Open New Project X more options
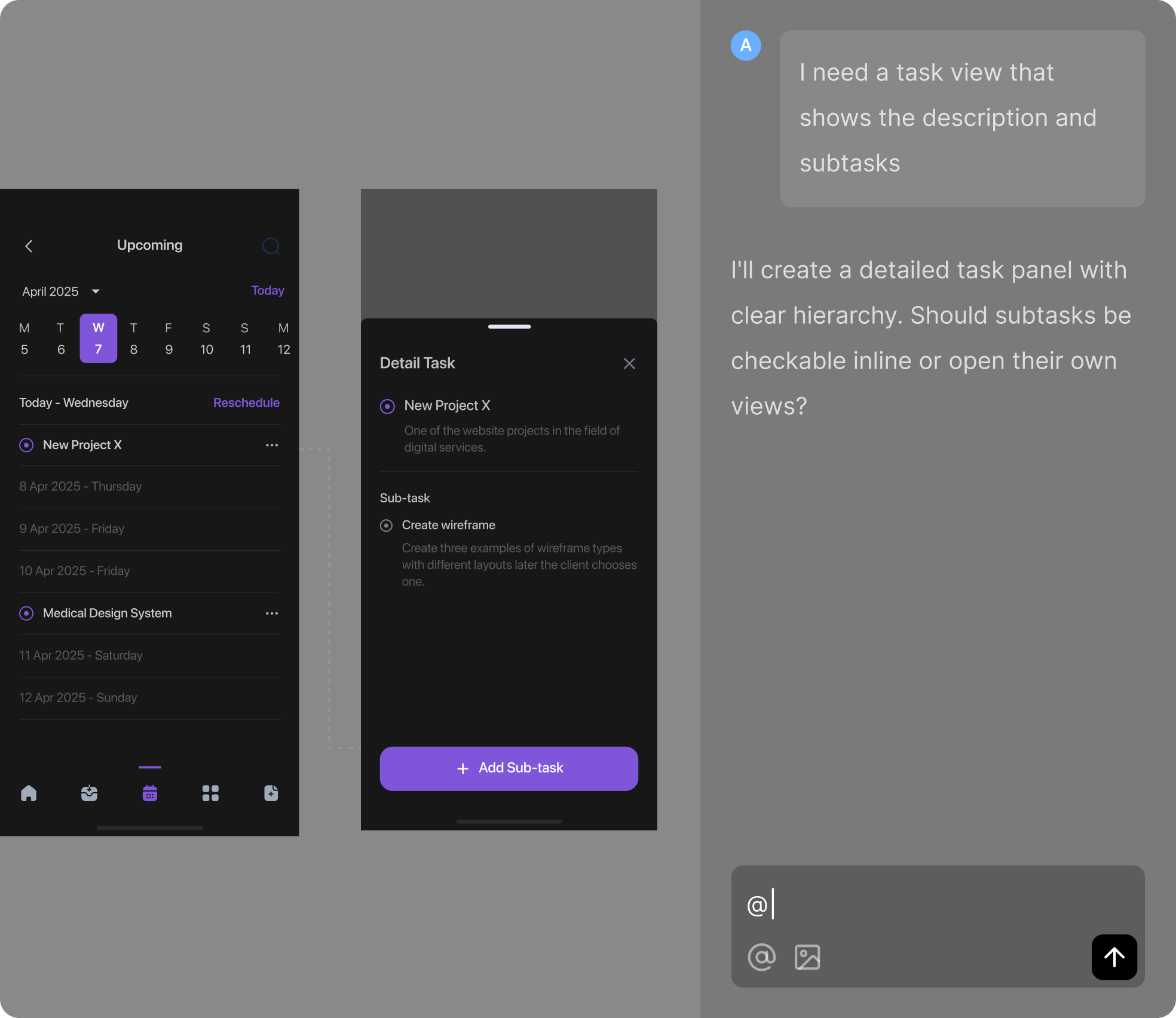The height and width of the screenshot is (1018, 1176). [x=272, y=445]
